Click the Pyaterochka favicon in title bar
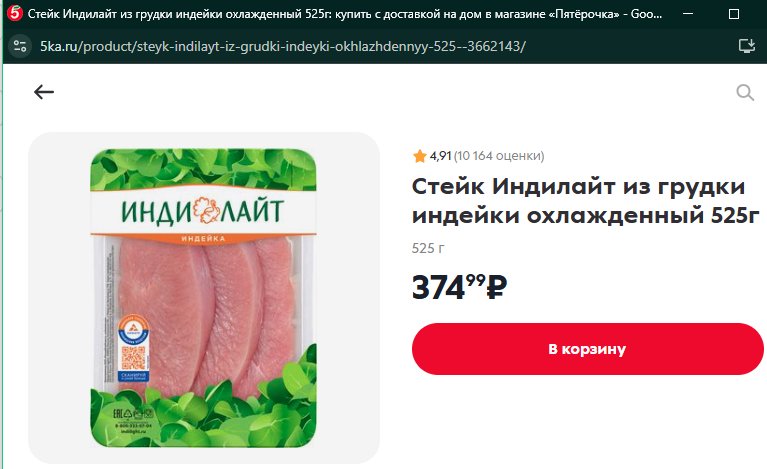The height and width of the screenshot is (469, 767). [14, 13]
